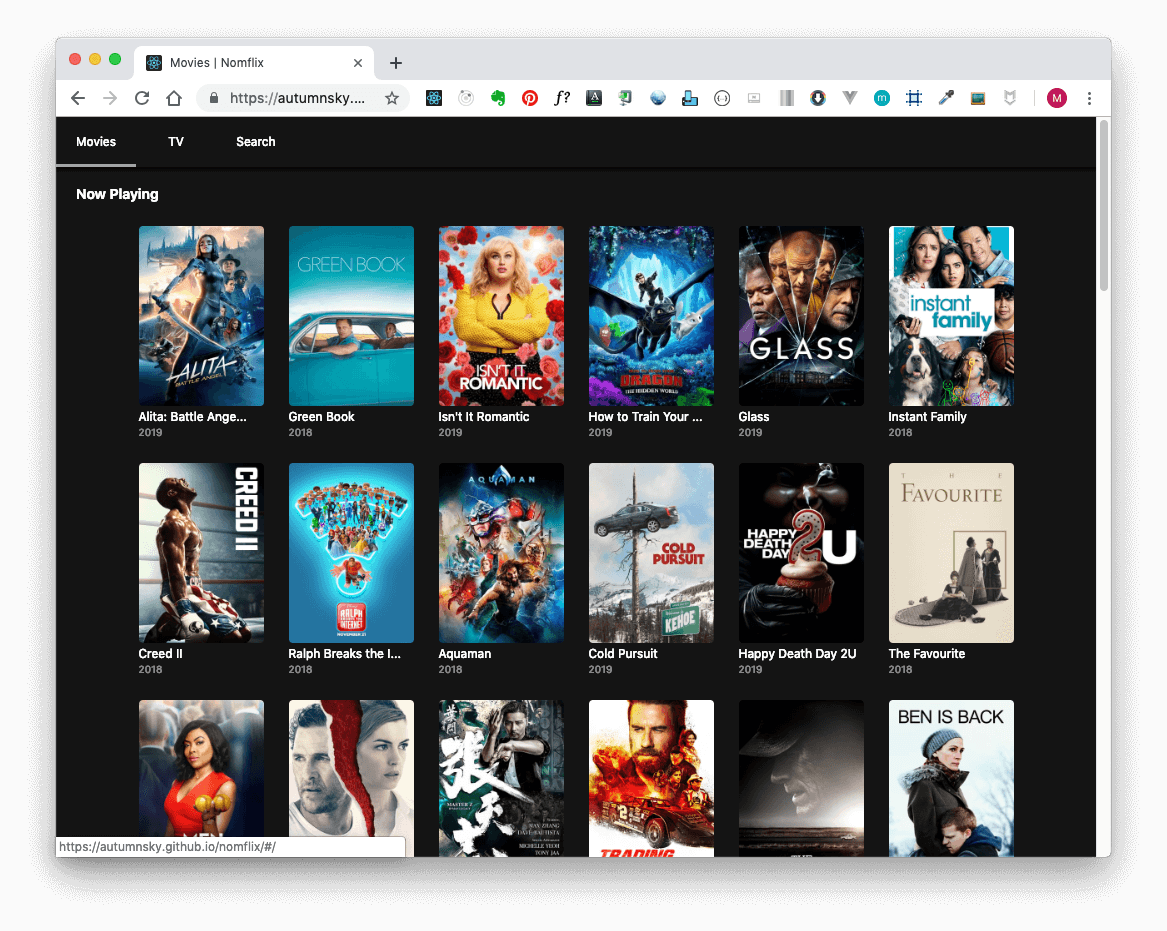This screenshot has width=1167, height=931.
Task: Click the Vue devtools V icon
Action: coord(850,97)
